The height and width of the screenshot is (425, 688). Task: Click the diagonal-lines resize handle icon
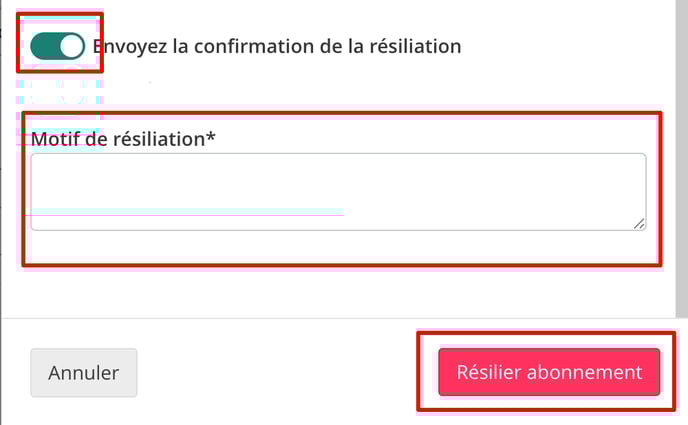point(639,224)
